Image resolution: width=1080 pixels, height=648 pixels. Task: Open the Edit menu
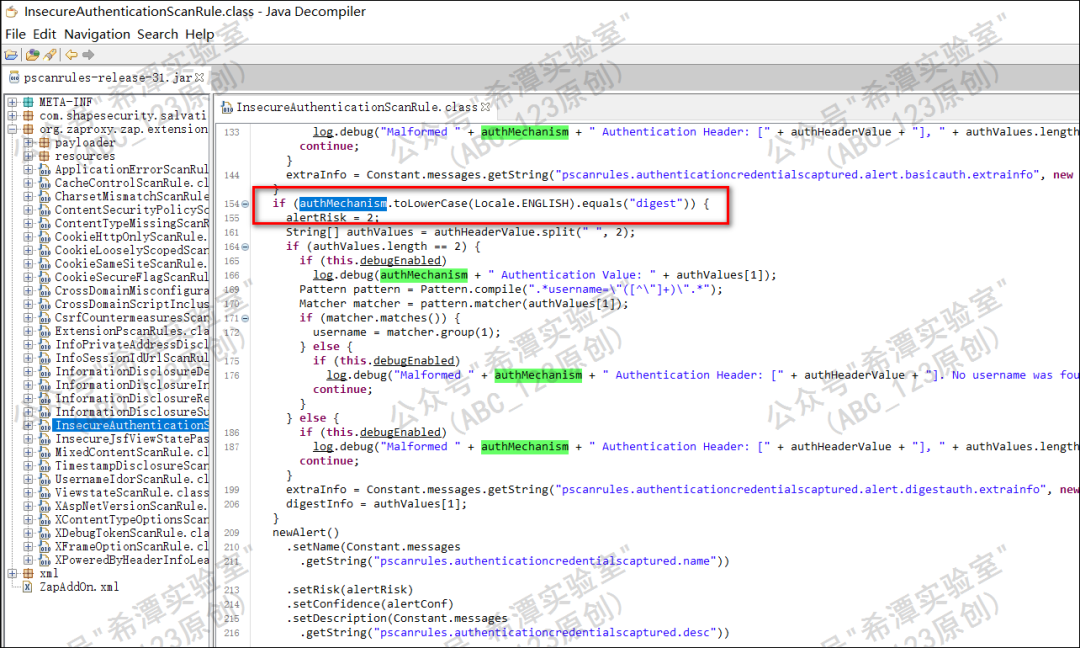click(45, 34)
